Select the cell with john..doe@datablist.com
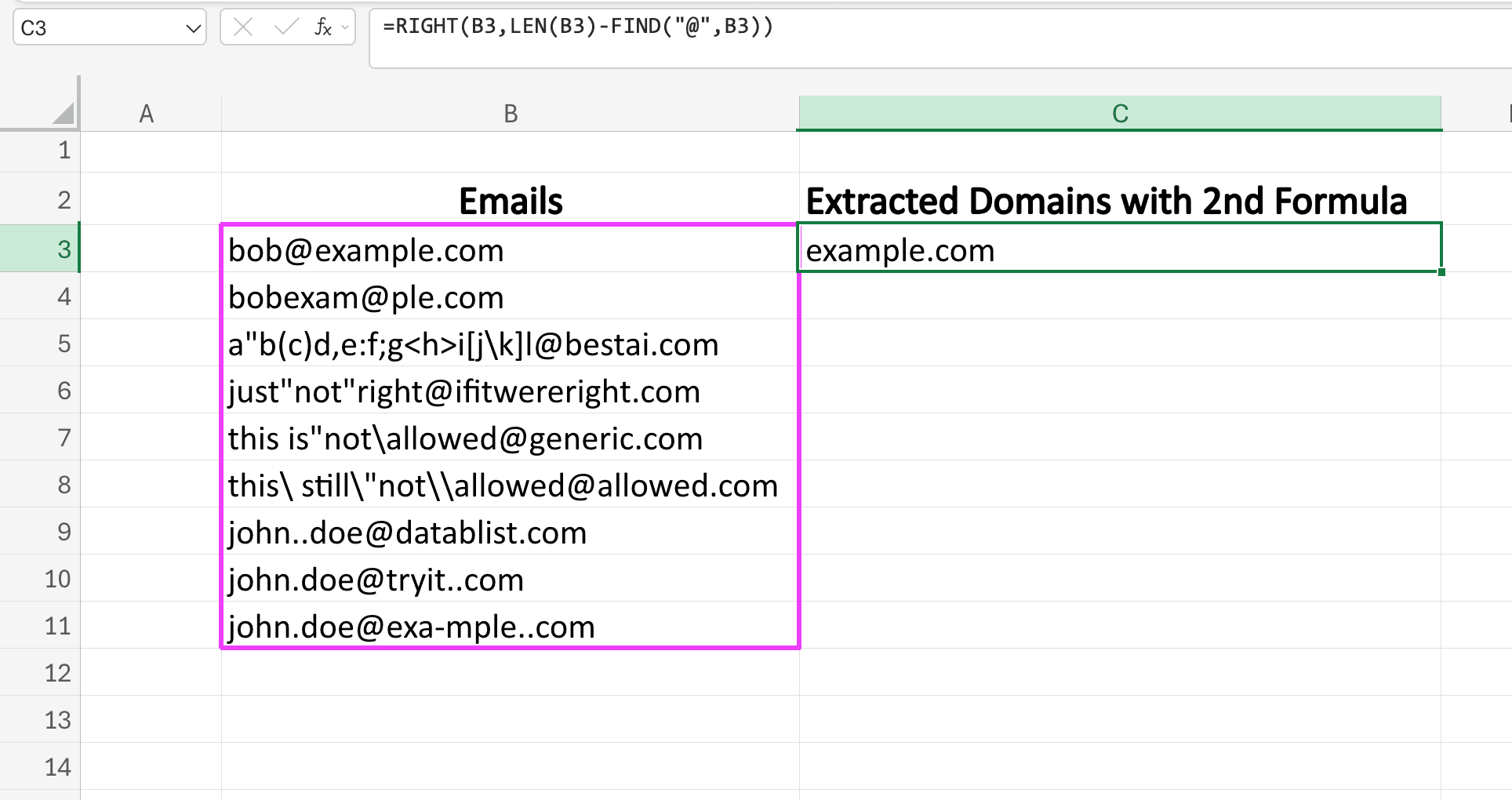This screenshot has width=1512, height=800. [511, 531]
